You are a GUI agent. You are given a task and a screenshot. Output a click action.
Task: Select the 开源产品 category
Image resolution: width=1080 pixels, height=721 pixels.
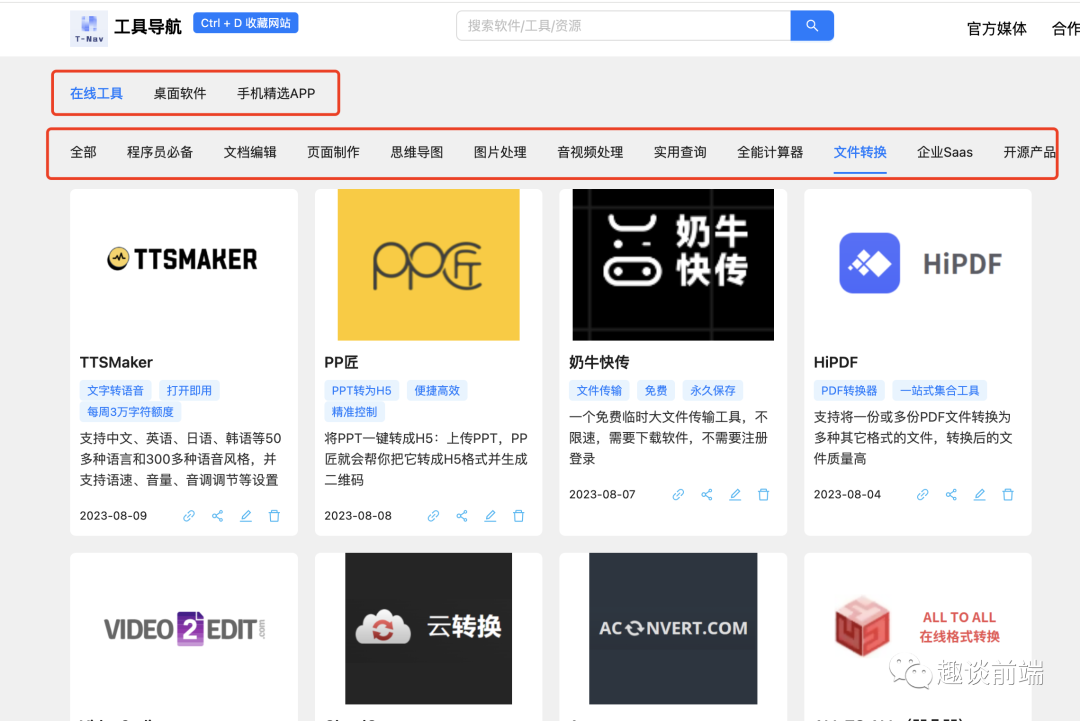(x=1030, y=152)
